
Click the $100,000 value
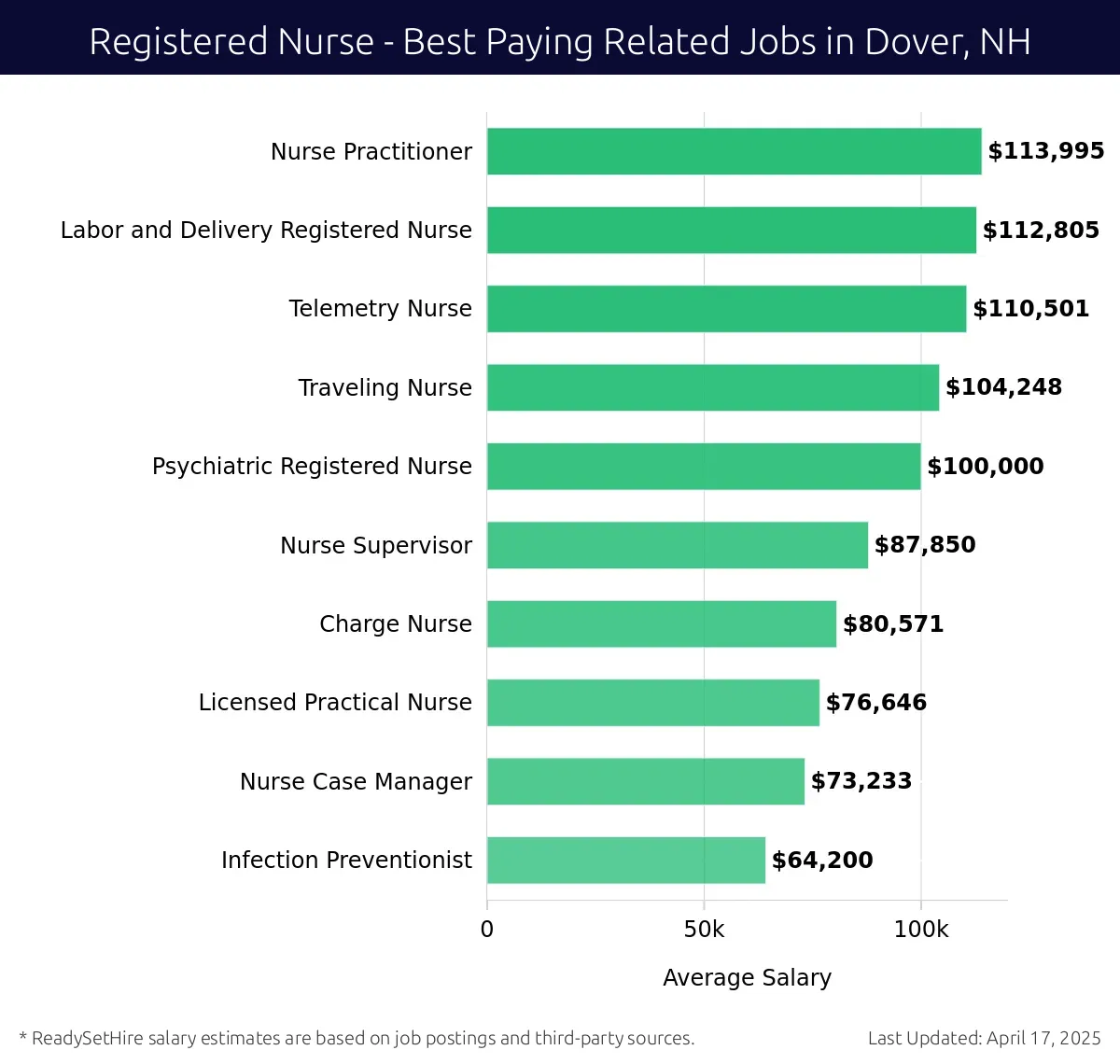point(986,467)
